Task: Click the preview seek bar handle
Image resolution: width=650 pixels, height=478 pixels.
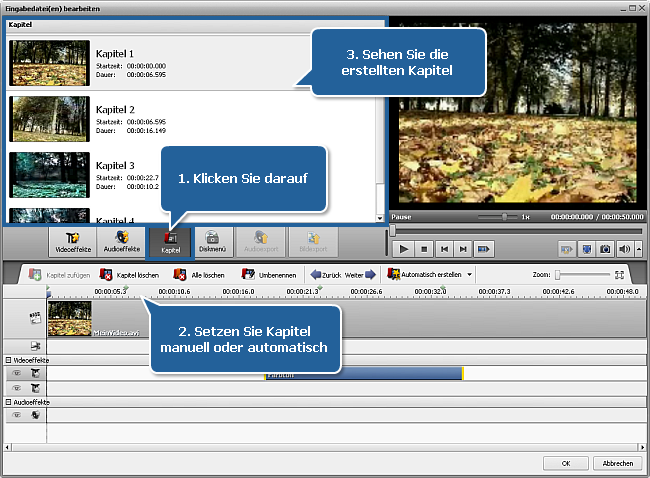Action: coord(393,231)
